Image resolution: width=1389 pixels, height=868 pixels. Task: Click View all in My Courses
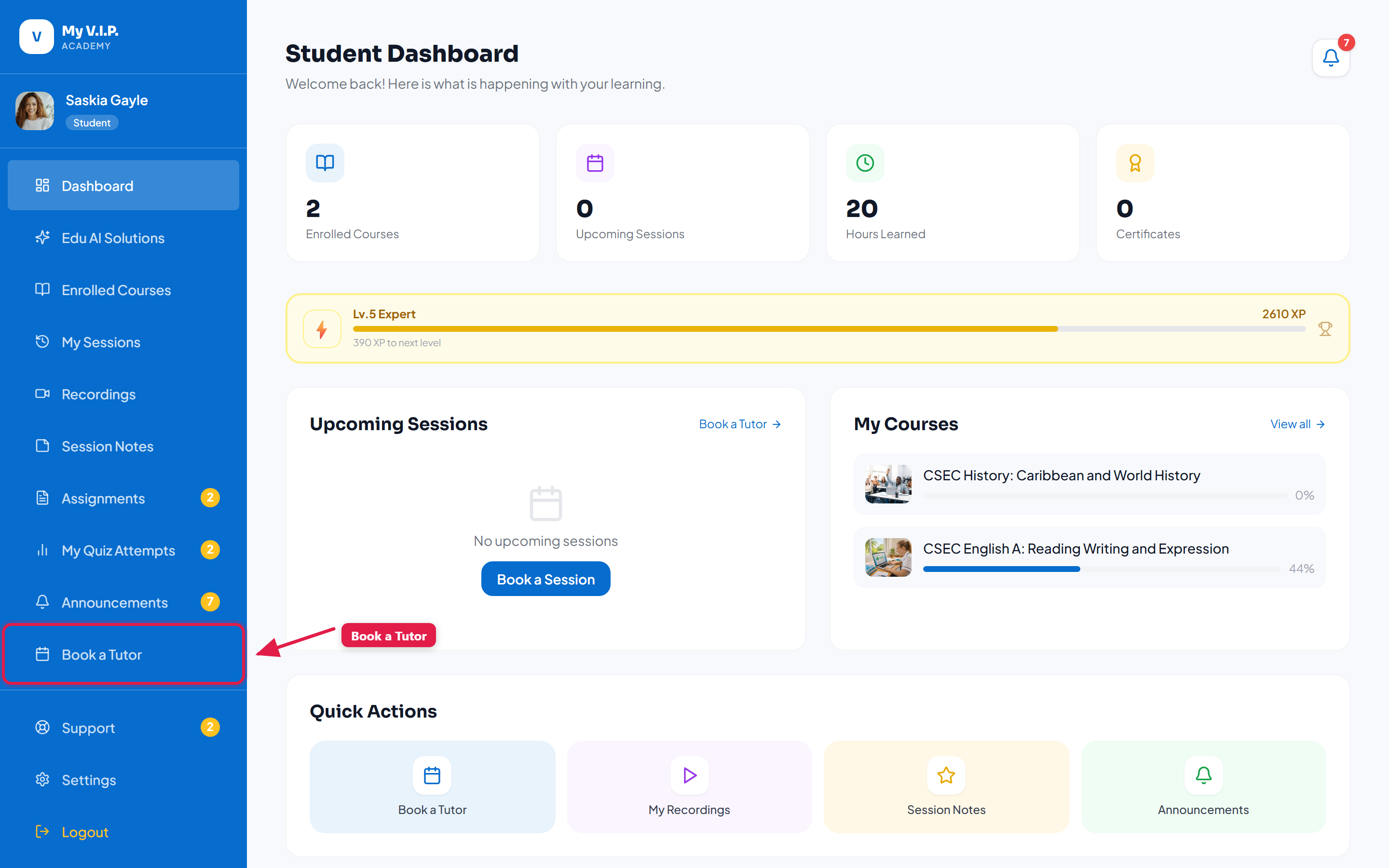[1298, 424]
